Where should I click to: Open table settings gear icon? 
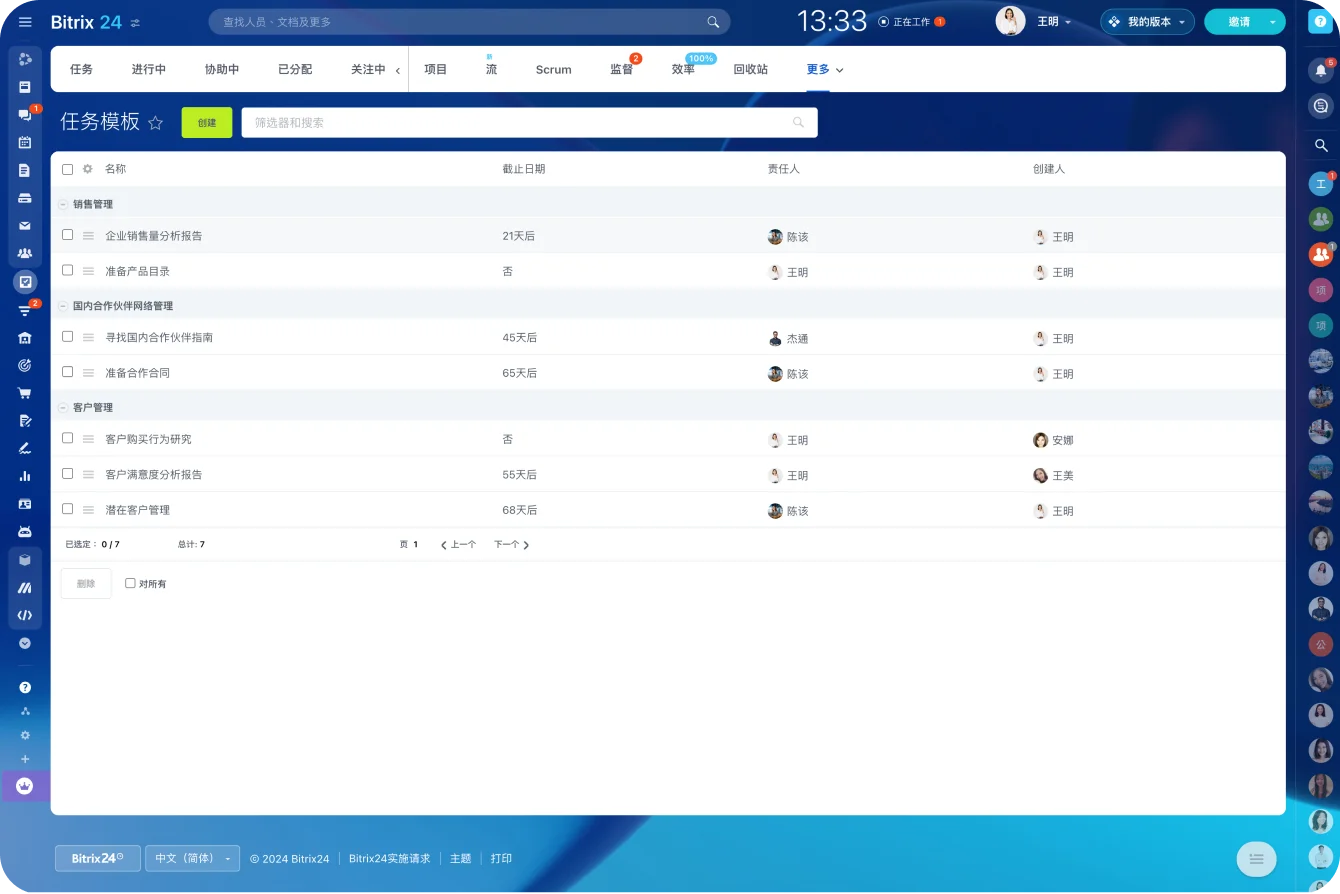pyautogui.click(x=87, y=169)
